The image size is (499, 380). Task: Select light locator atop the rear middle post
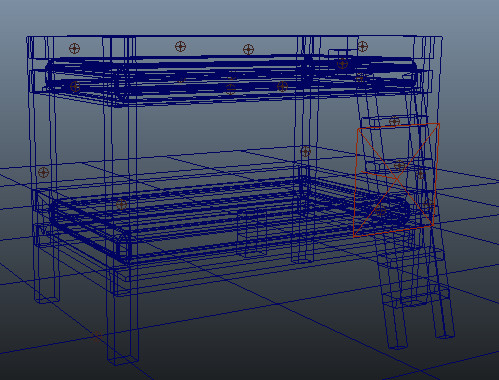305,151
